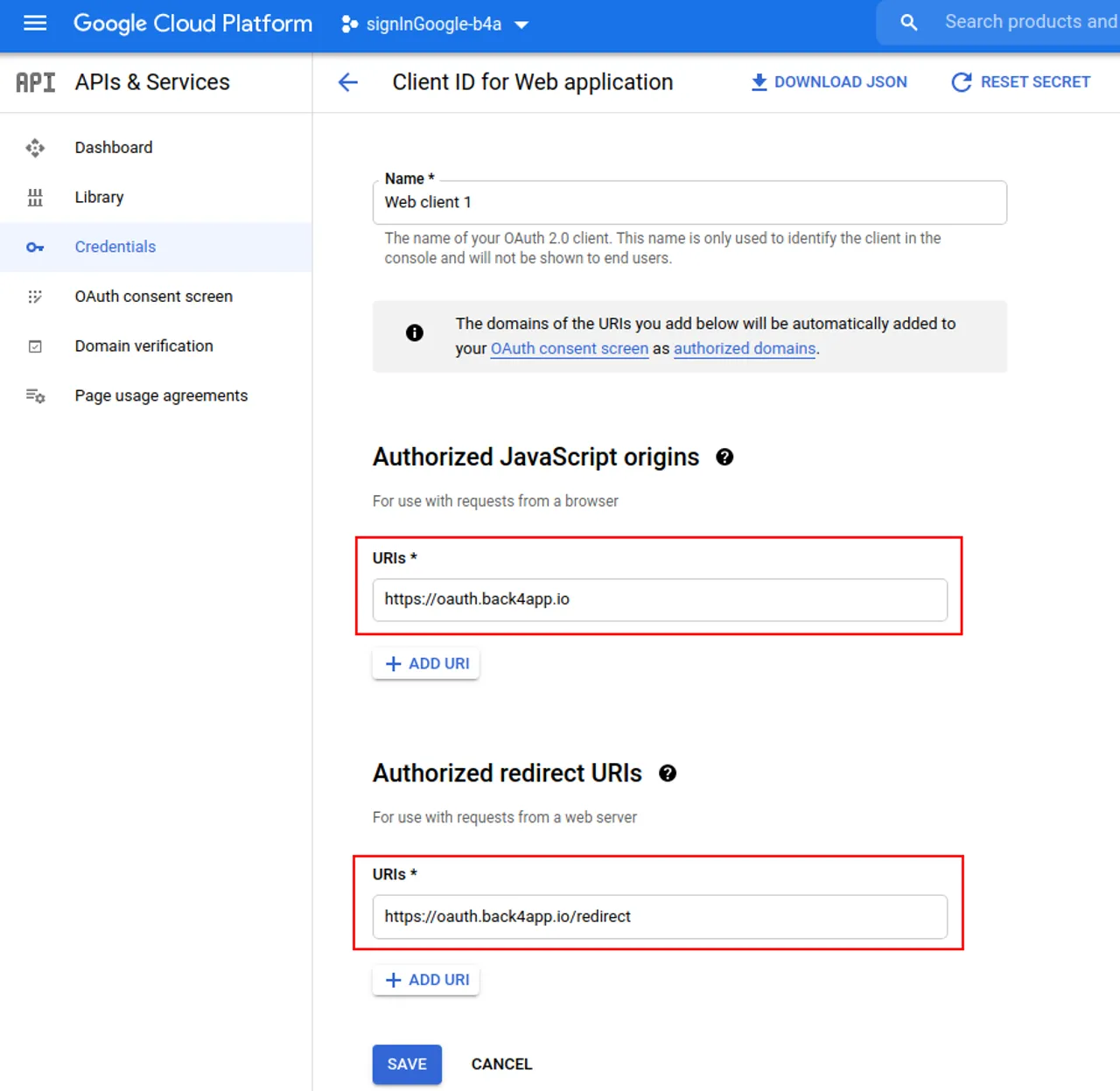Click the help icon next to Authorized JavaScript origins
The width and height of the screenshot is (1120, 1091).
pyautogui.click(x=724, y=457)
